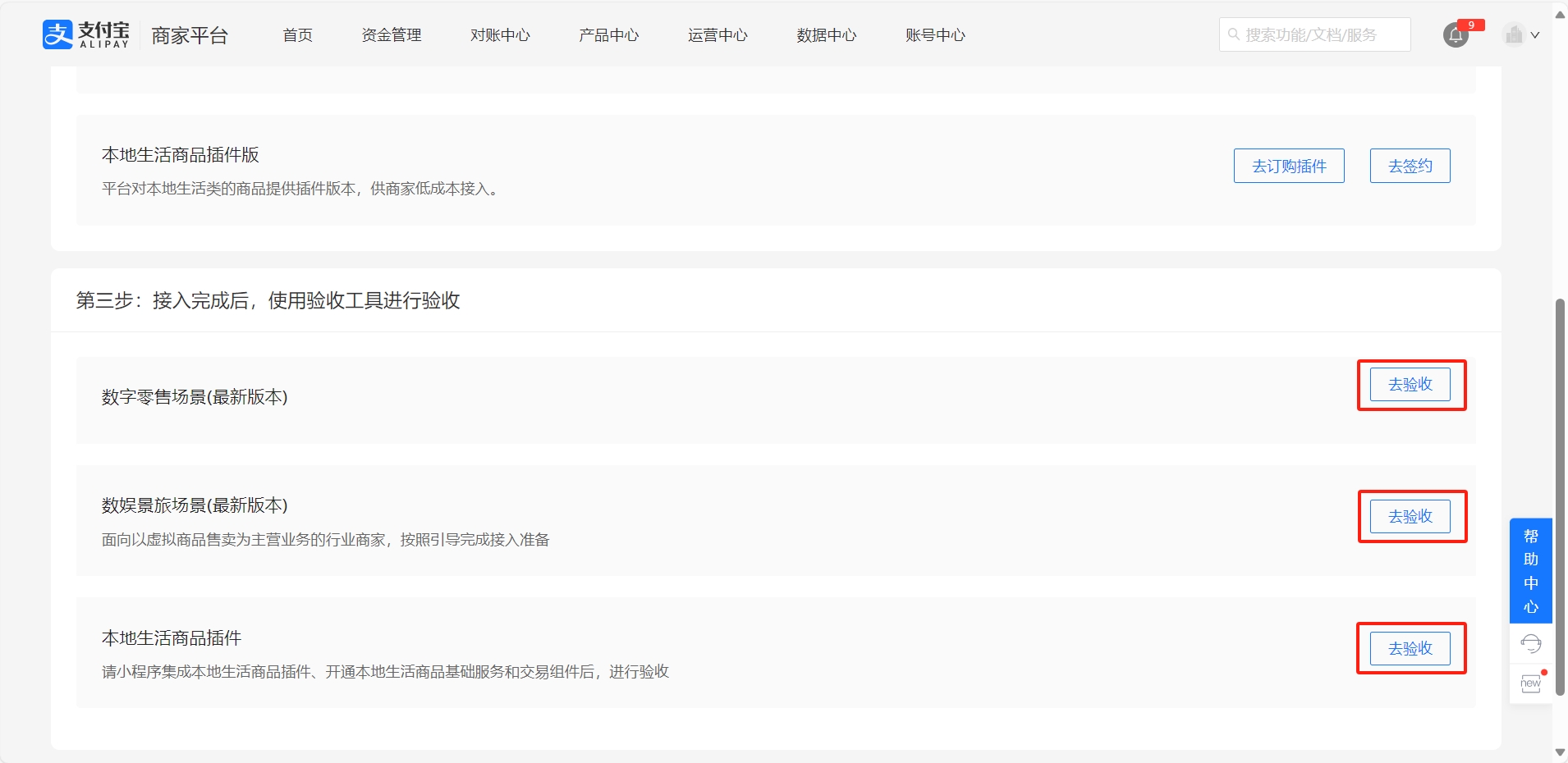Image resolution: width=1568 pixels, height=763 pixels.
Task: Open the 首页 menu item
Action: coord(297,35)
